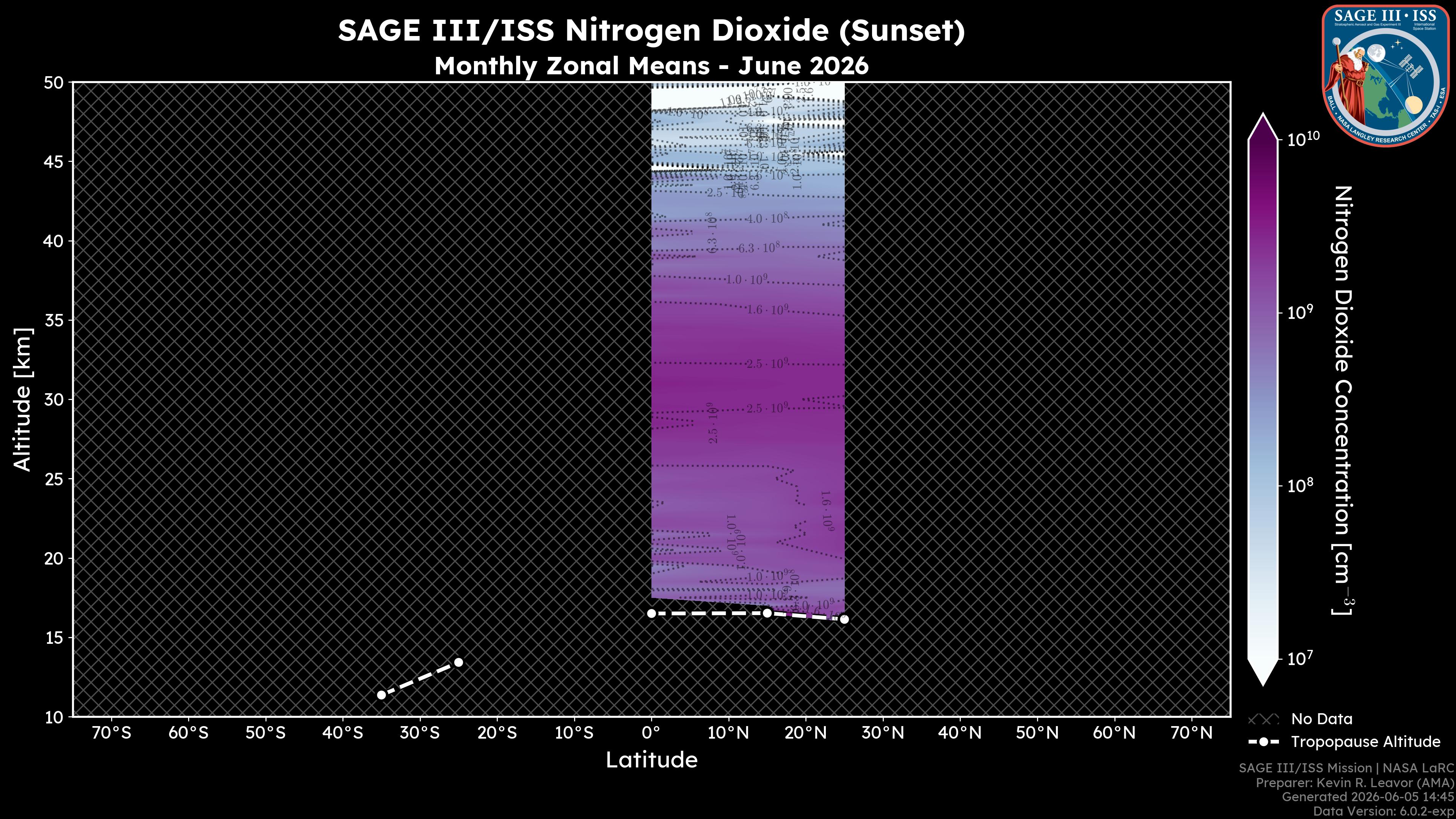Click the tropopause marker at 0° latitude
This screenshot has width=1456, height=819.
click(651, 613)
